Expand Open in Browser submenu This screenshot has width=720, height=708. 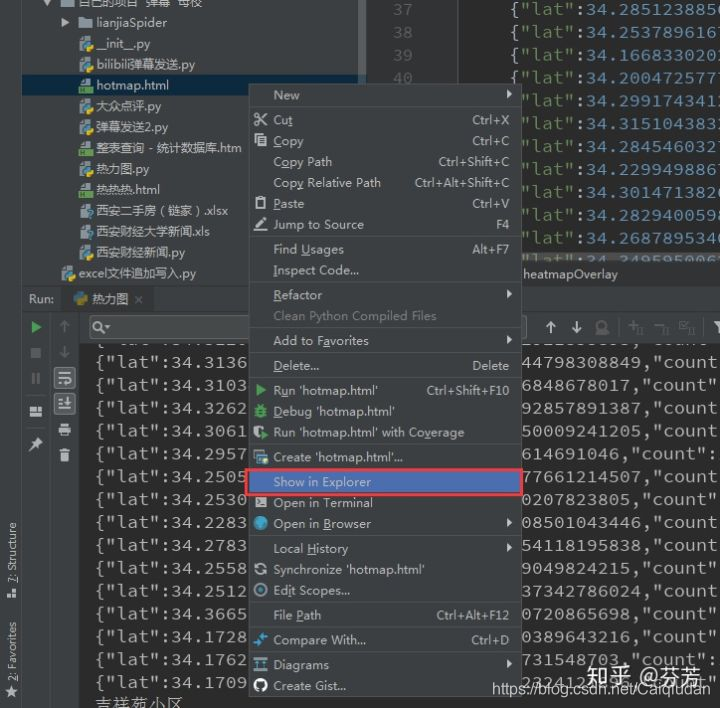pyautogui.click(x=385, y=523)
